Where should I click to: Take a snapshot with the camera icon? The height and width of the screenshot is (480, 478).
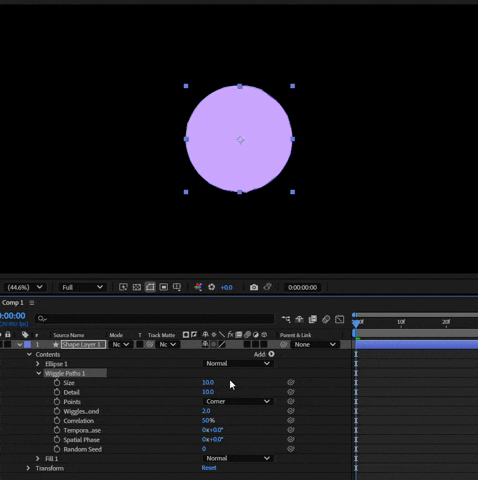(x=254, y=287)
